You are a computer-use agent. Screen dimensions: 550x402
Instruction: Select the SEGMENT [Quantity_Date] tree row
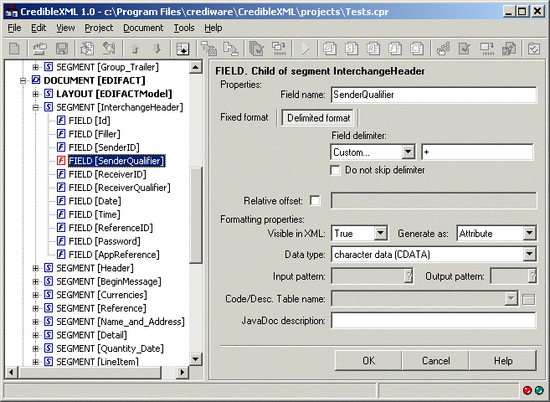(x=110, y=348)
